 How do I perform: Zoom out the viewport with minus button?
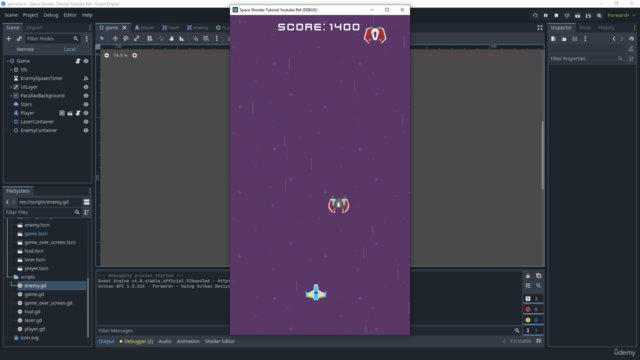(x=107, y=56)
